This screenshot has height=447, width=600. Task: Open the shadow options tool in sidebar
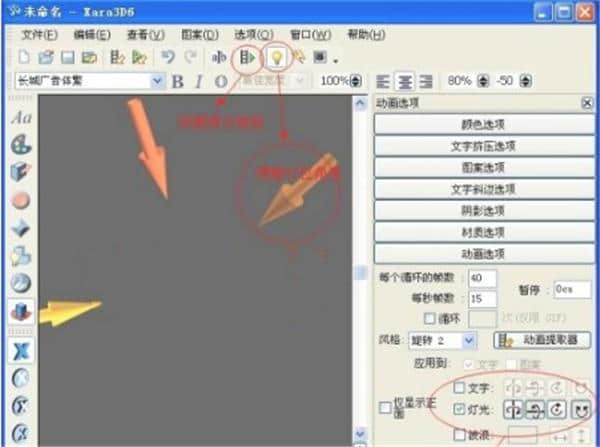click(x=21, y=256)
